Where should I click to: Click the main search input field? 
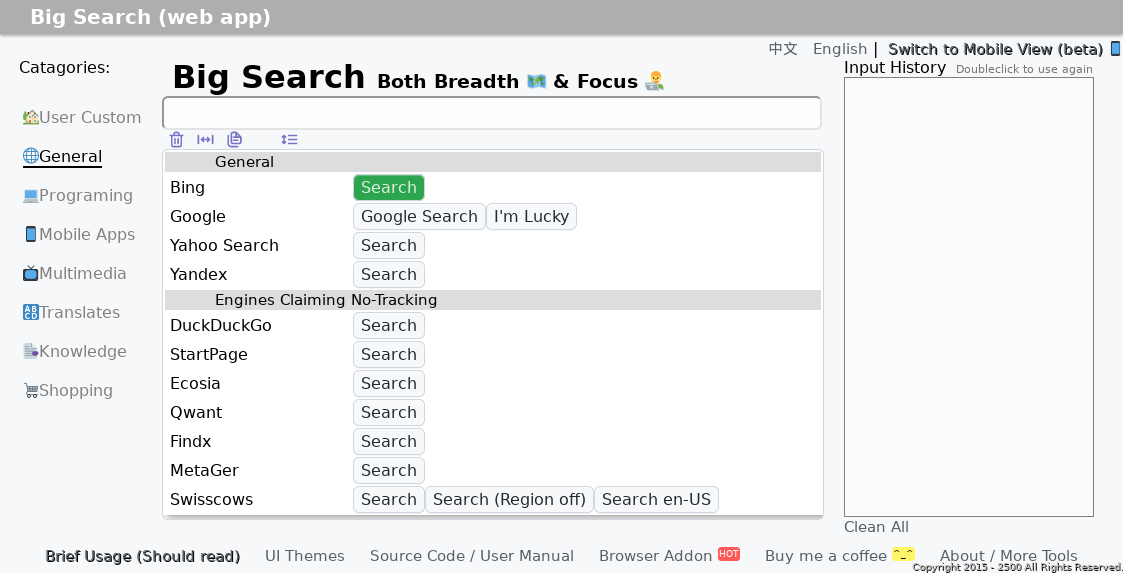click(491, 113)
